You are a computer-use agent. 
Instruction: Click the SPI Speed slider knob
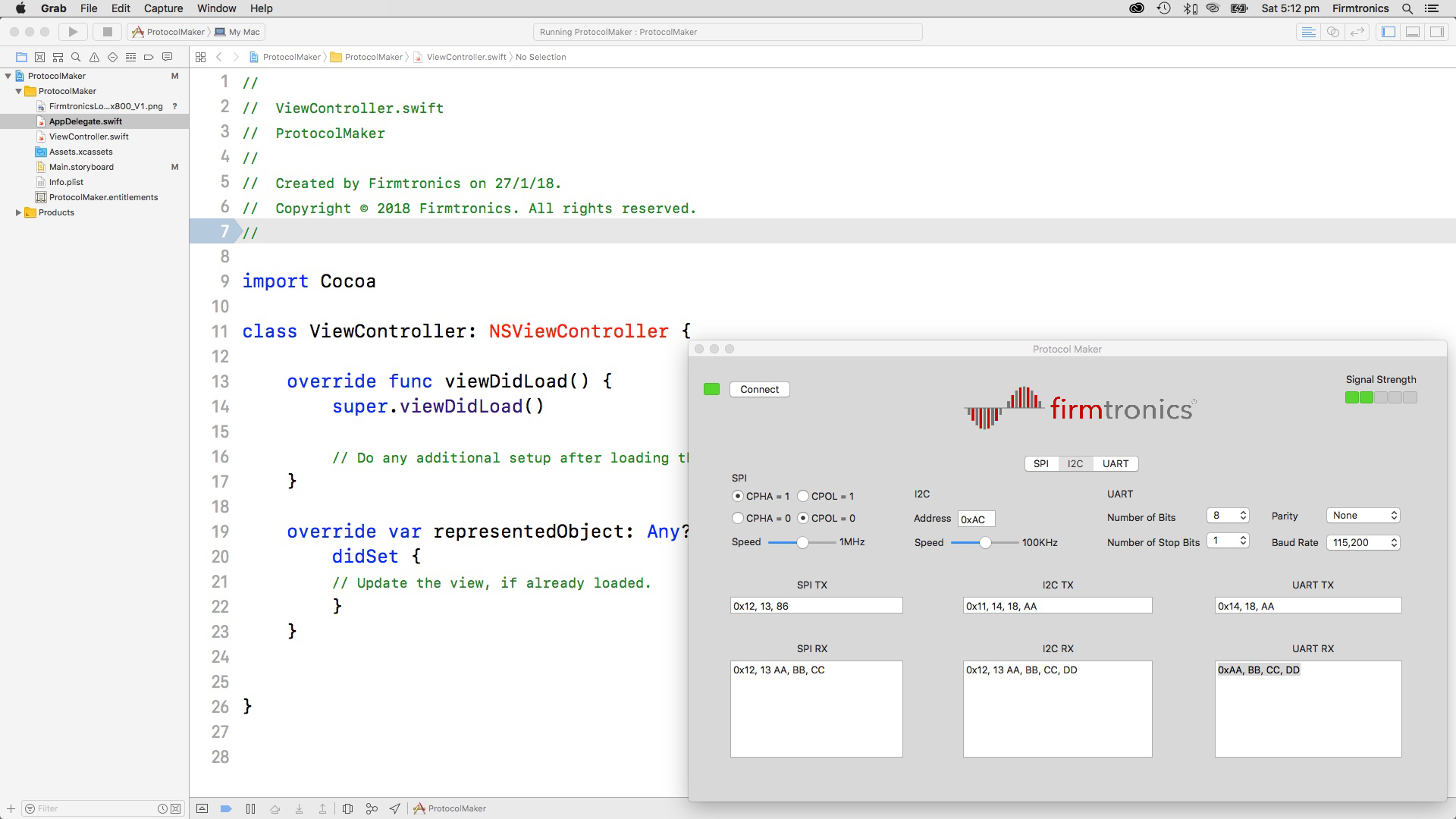point(802,542)
